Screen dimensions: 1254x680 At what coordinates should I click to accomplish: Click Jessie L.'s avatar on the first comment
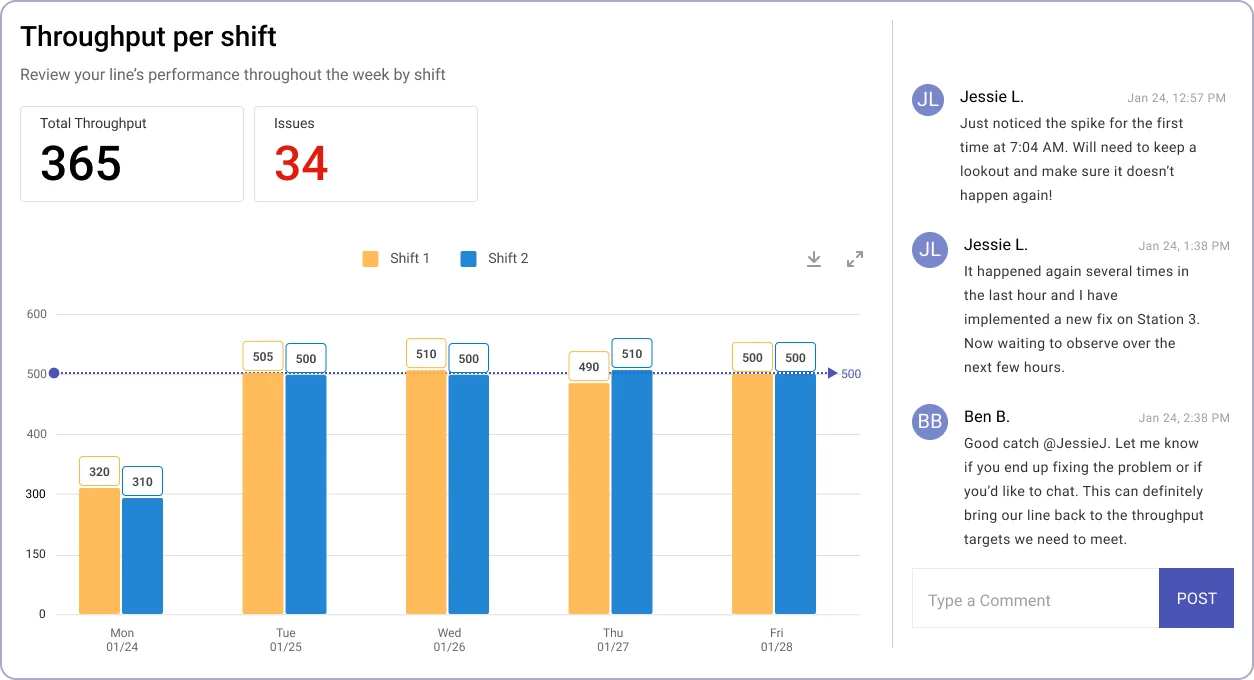pos(927,100)
